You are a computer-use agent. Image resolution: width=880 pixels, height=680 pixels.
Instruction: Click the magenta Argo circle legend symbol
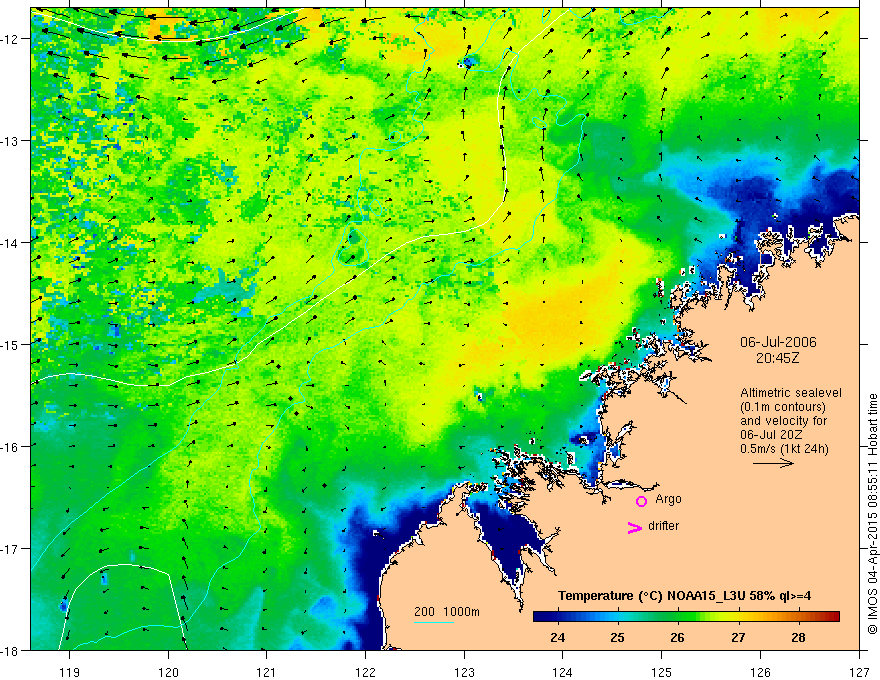point(641,501)
